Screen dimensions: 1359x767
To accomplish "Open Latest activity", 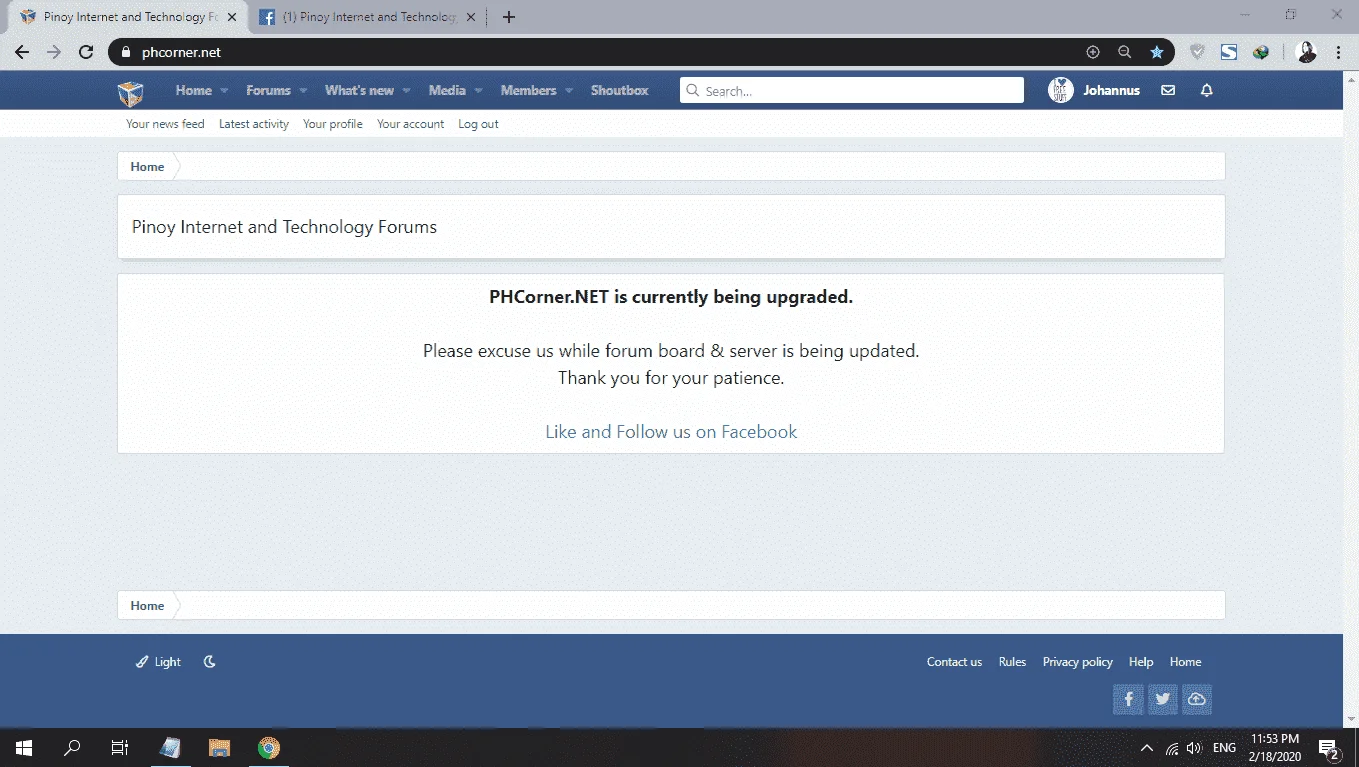I will (254, 124).
